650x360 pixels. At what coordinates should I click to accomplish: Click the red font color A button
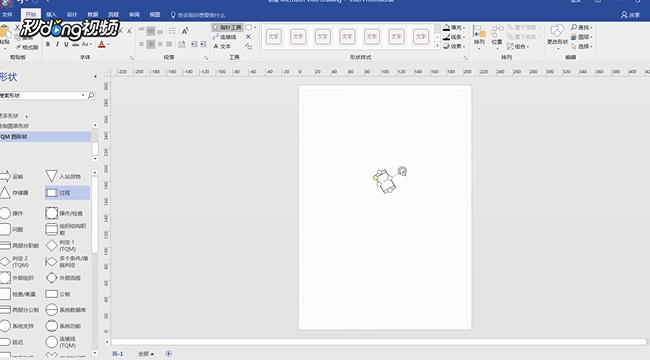(x=102, y=44)
